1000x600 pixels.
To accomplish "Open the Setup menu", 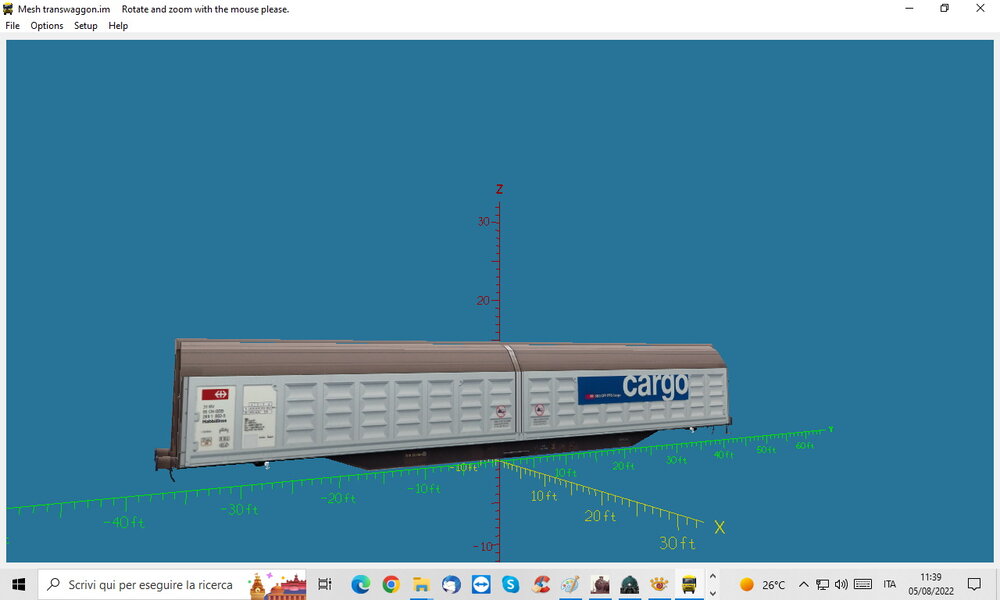I will [85, 26].
